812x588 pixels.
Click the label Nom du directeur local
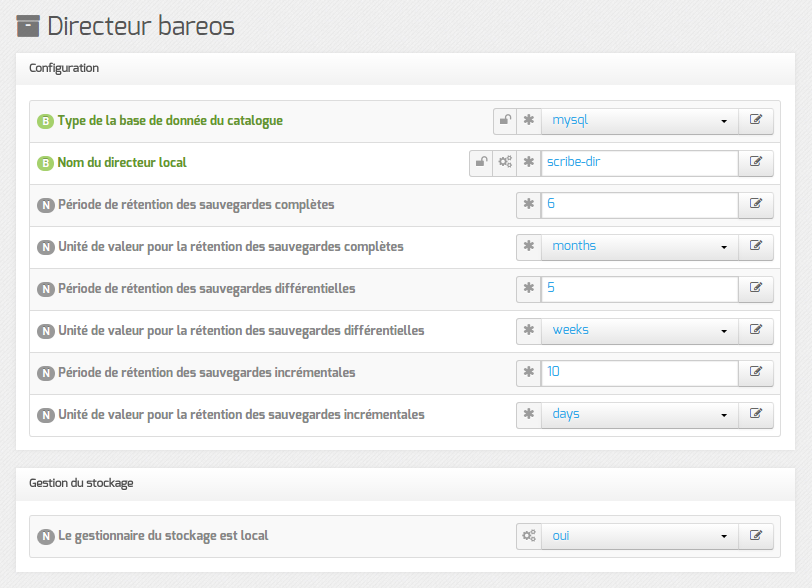(x=122, y=163)
